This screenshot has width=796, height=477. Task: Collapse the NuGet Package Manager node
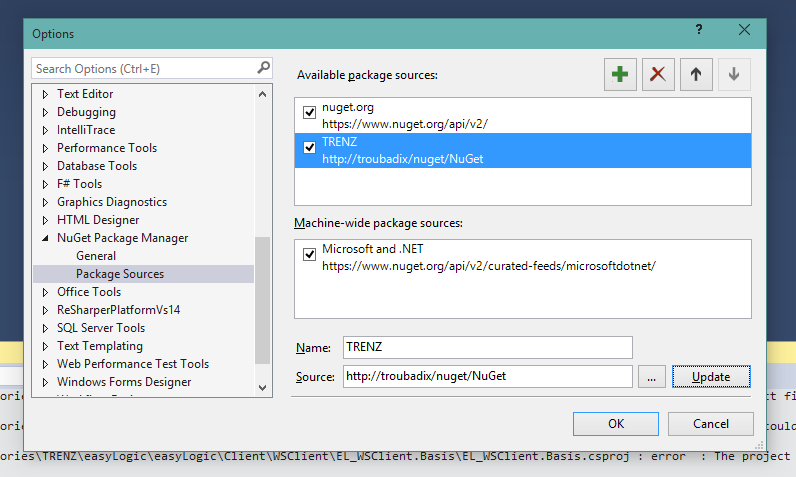tap(45, 238)
